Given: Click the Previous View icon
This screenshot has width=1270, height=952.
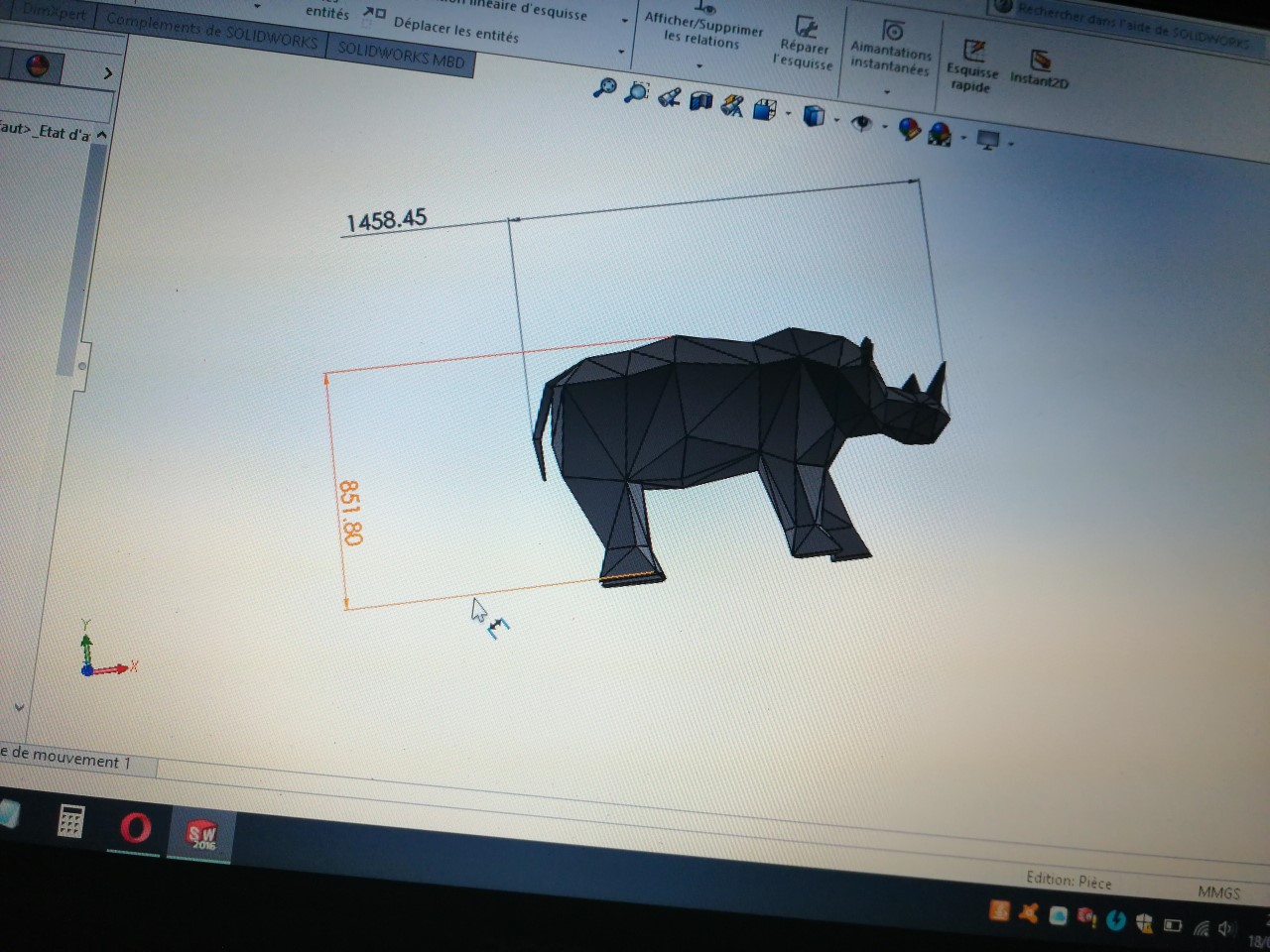Looking at the screenshot, I should pyautogui.click(x=670, y=97).
